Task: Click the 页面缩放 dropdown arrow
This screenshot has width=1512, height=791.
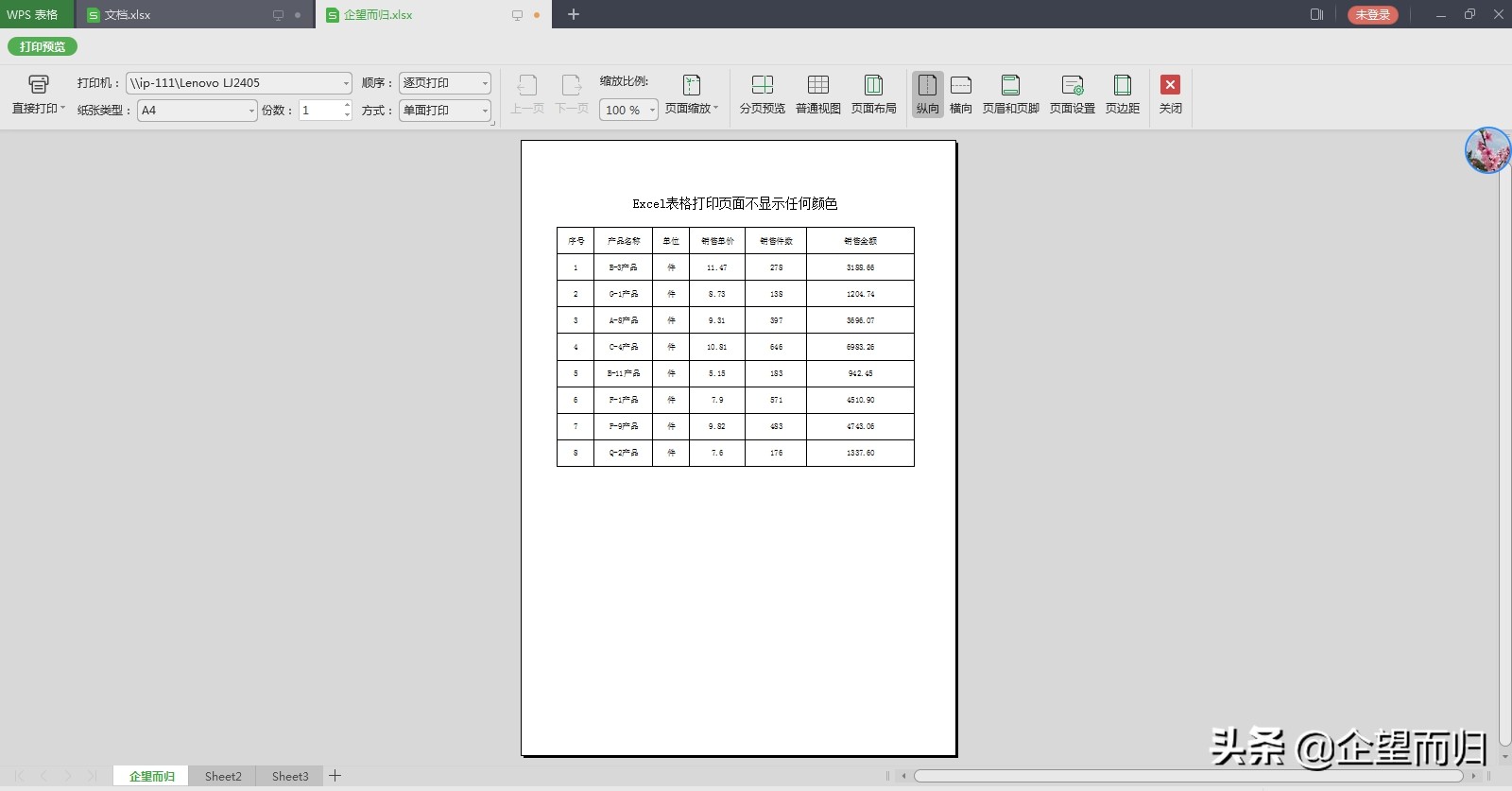Action: pos(716,108)
